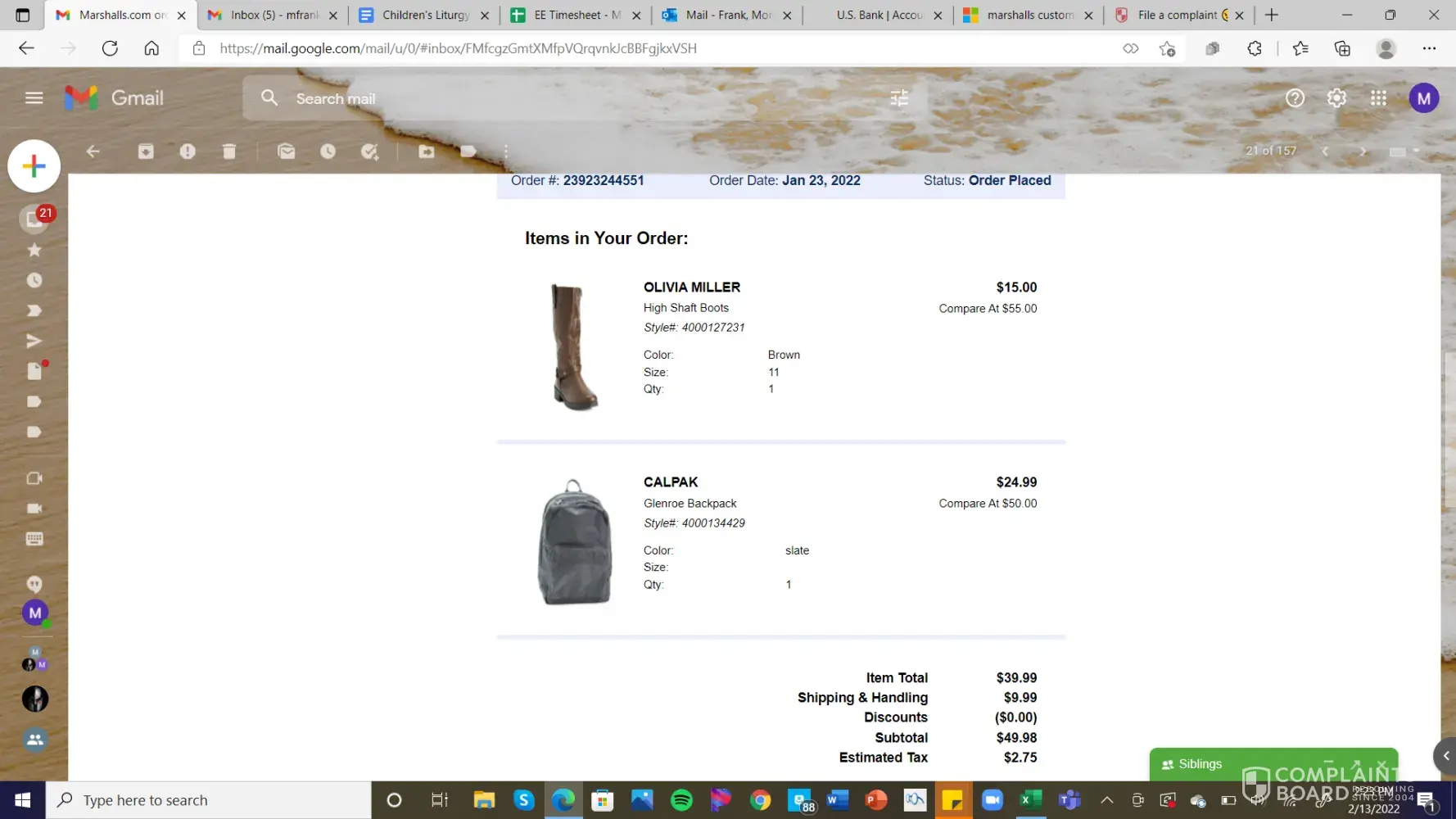Open the Google apps grid

coord(1379,98)
